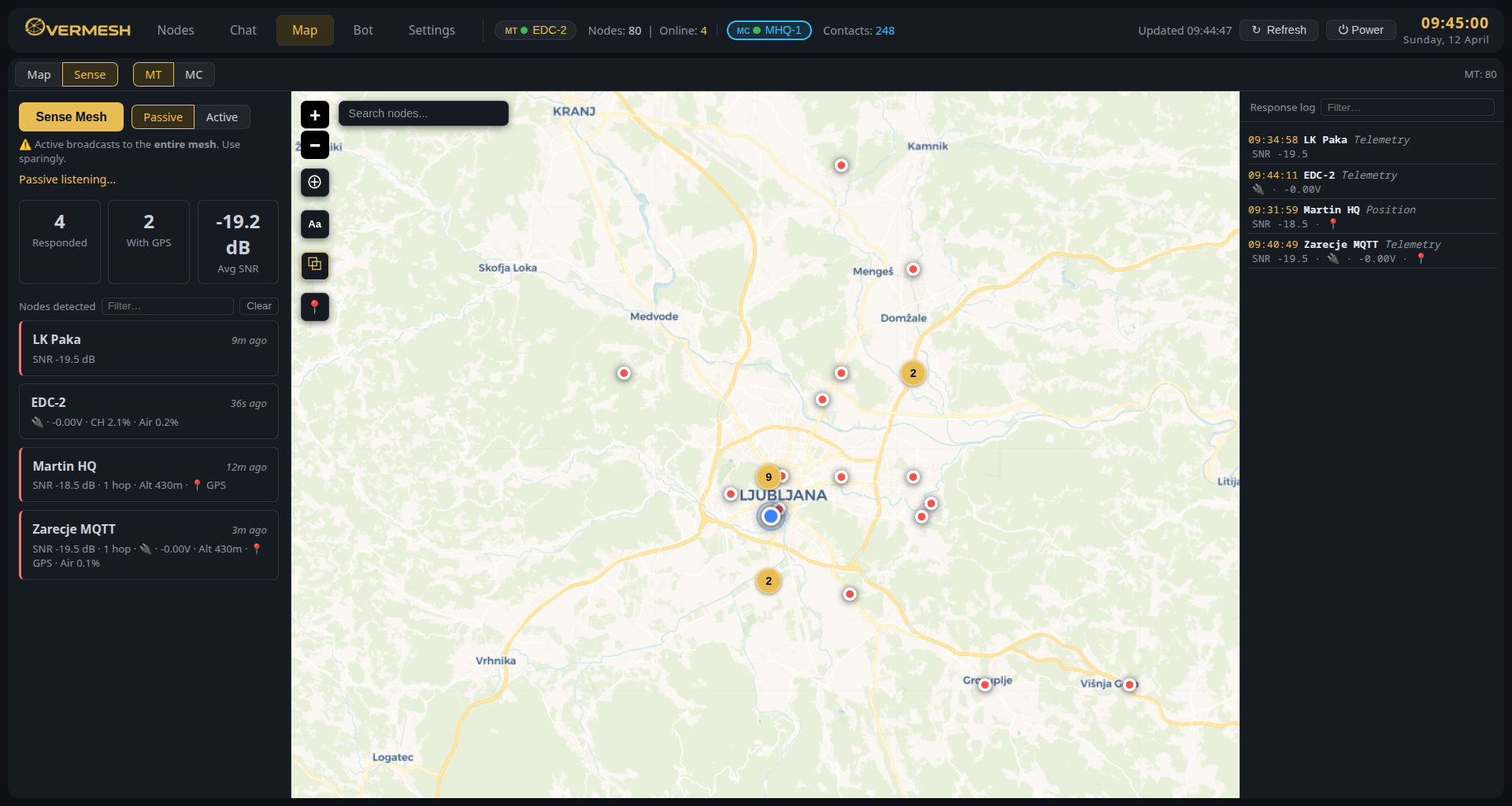Open the Chat tab

[x=243, y=30]
